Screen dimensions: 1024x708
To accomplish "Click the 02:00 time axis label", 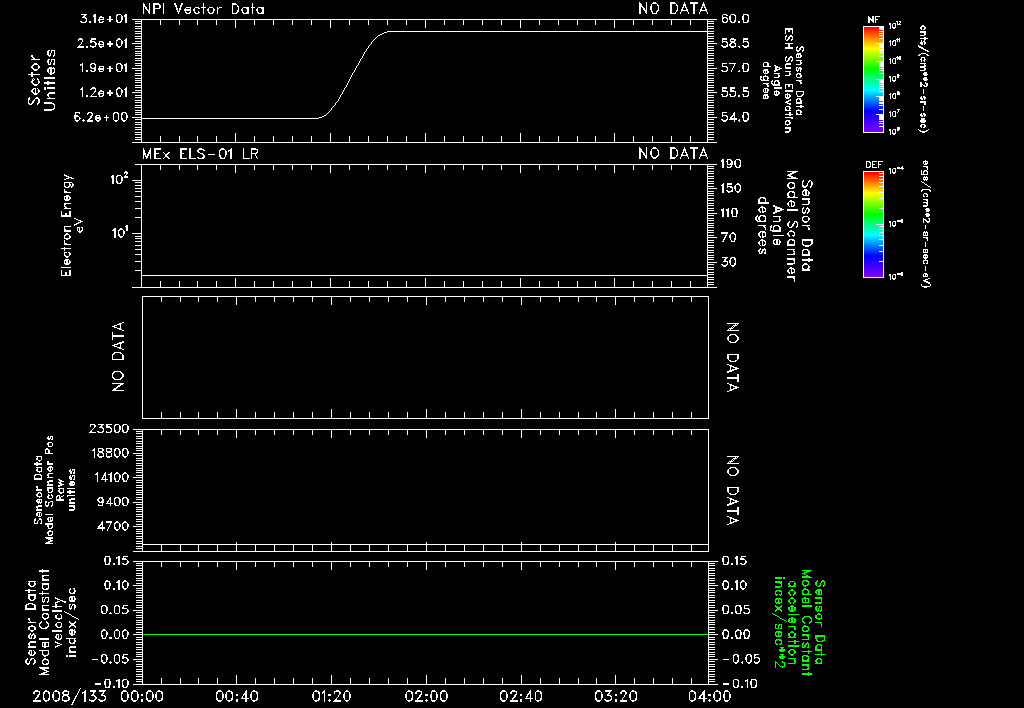I will coord(426,696).
